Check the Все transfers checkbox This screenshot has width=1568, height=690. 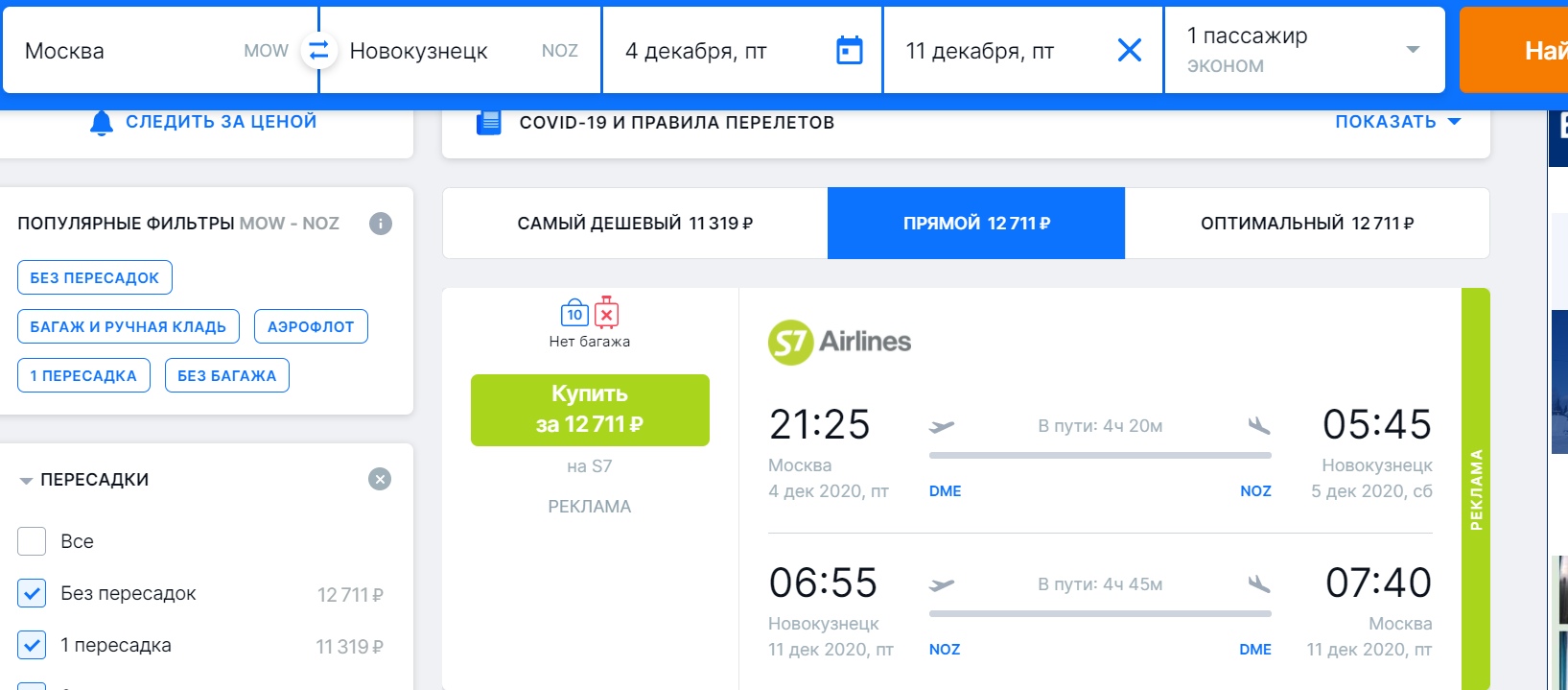pos(32,541)
